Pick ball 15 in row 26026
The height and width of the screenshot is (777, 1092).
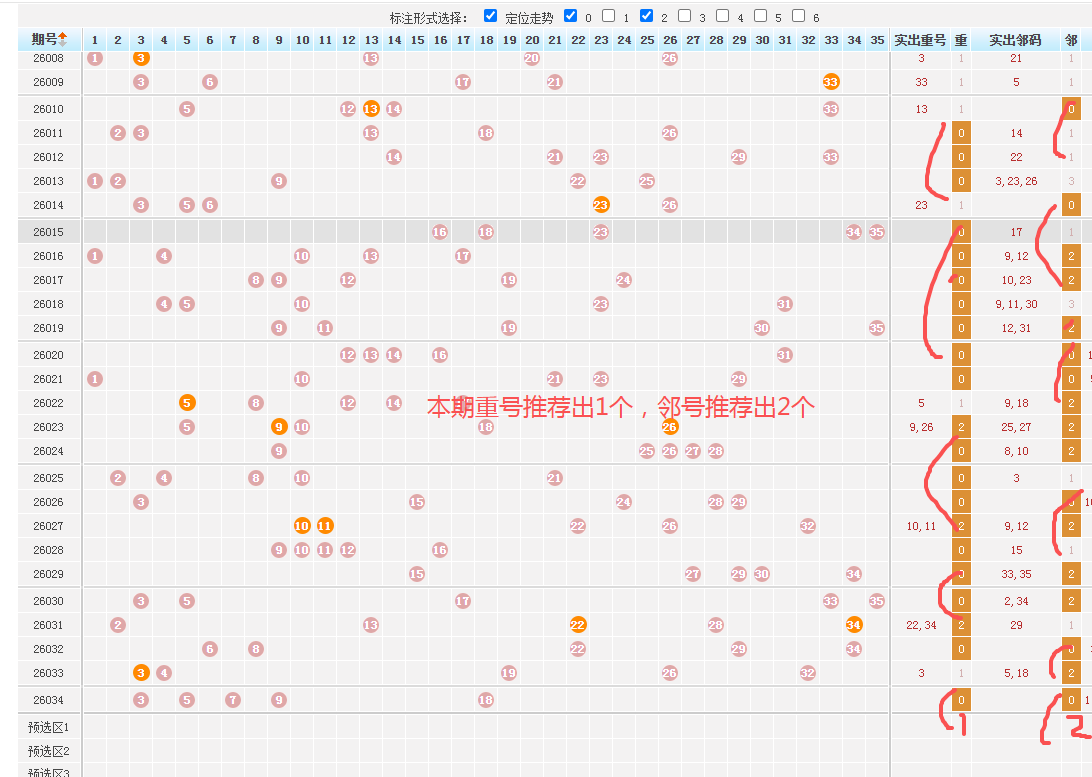[417, 502]
